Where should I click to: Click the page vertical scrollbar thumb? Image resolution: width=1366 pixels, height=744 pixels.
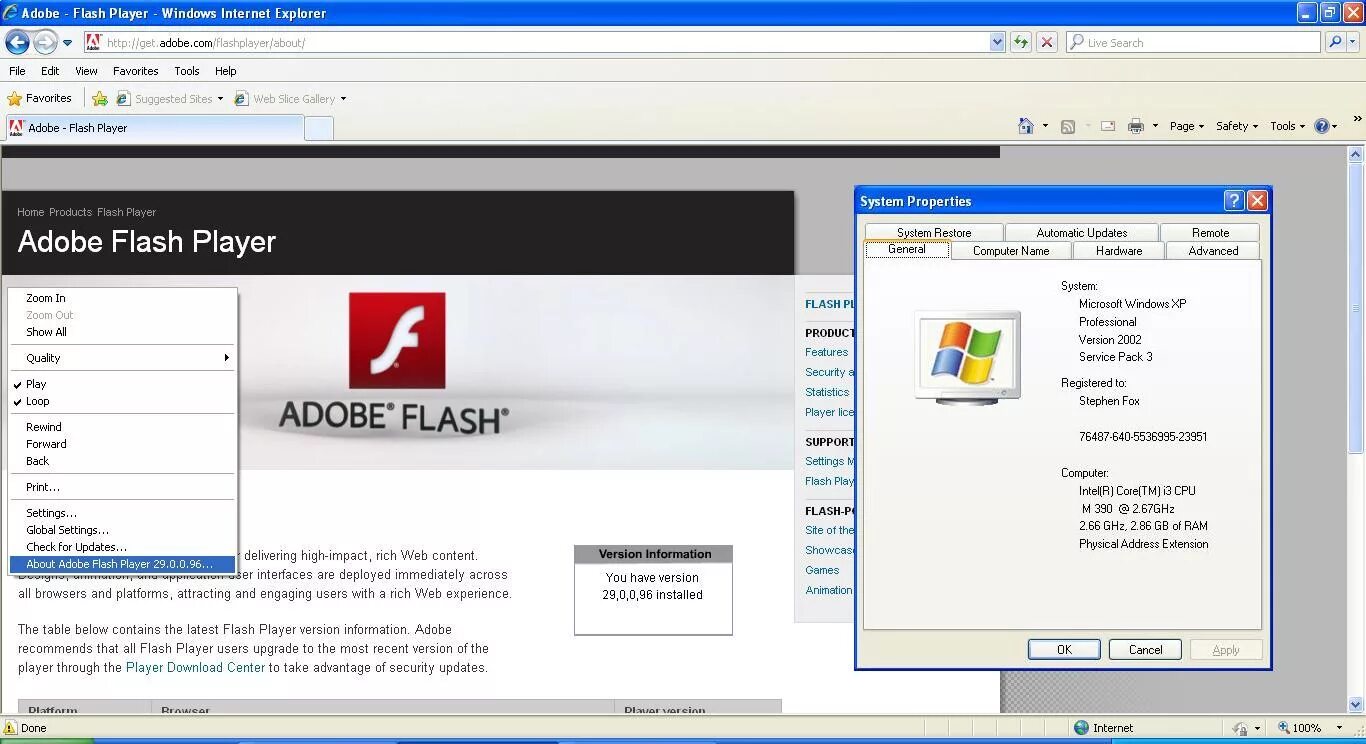point(1357,310)
